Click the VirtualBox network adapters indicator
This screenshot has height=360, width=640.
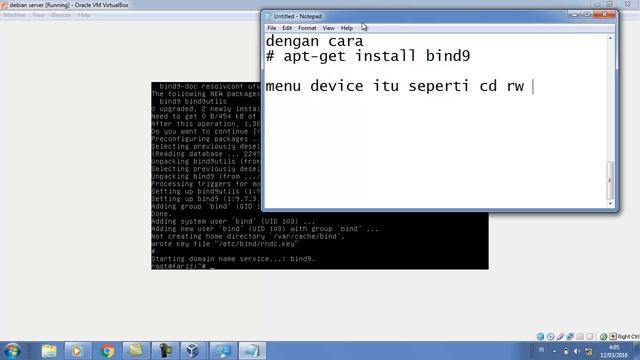570,336
